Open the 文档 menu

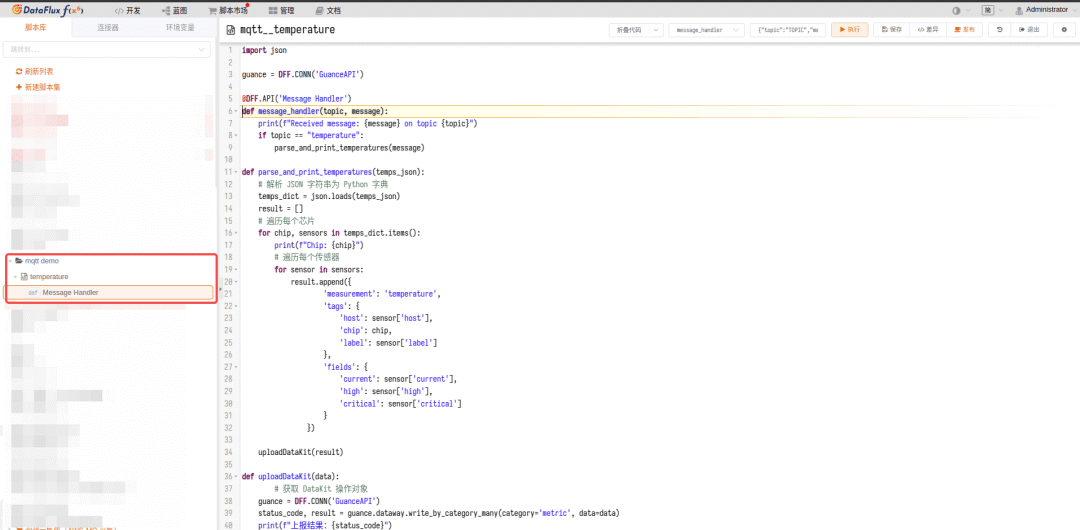click(x=327, y=11)
